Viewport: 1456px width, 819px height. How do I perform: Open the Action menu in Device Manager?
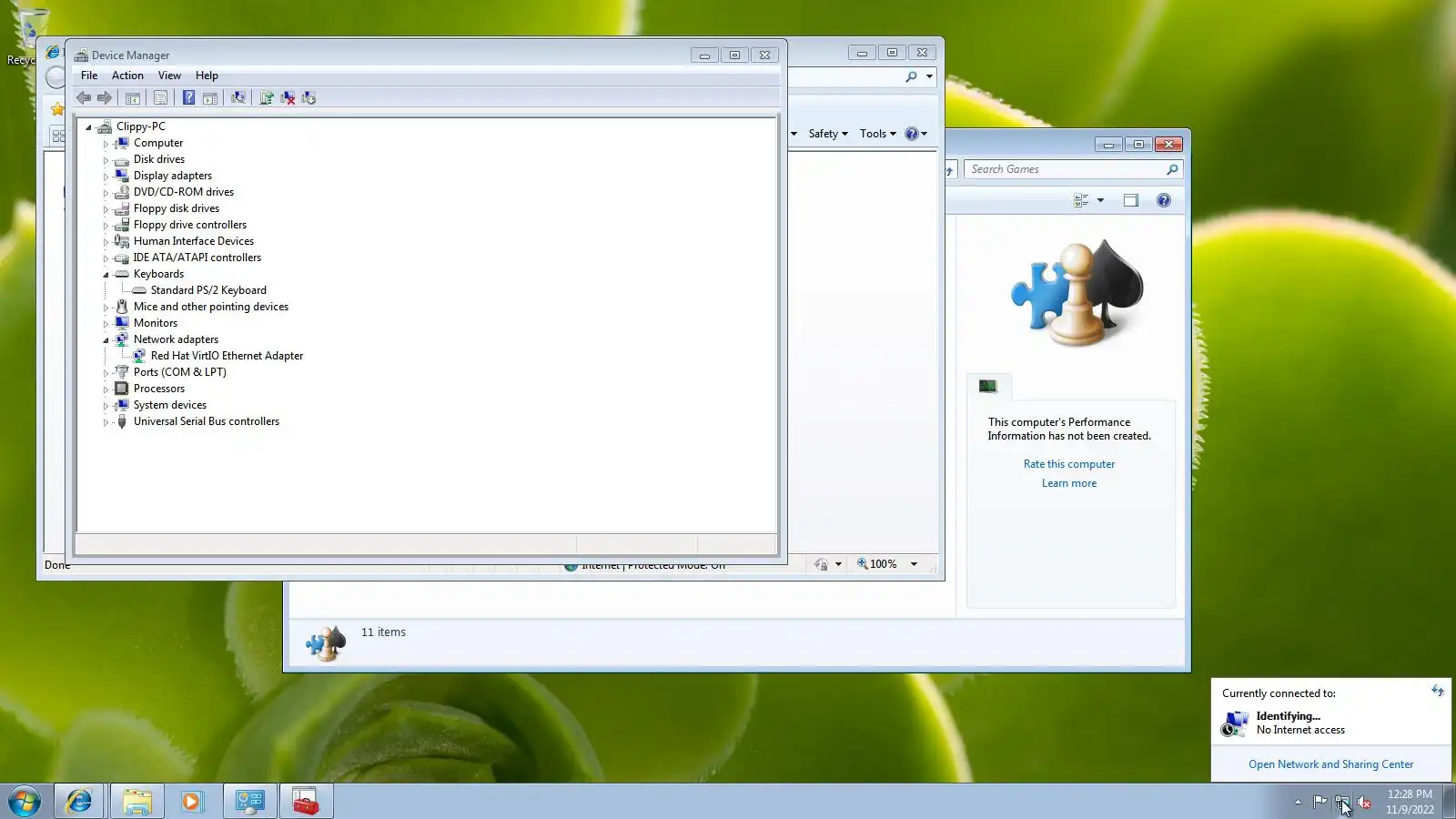tap(127, 76)
